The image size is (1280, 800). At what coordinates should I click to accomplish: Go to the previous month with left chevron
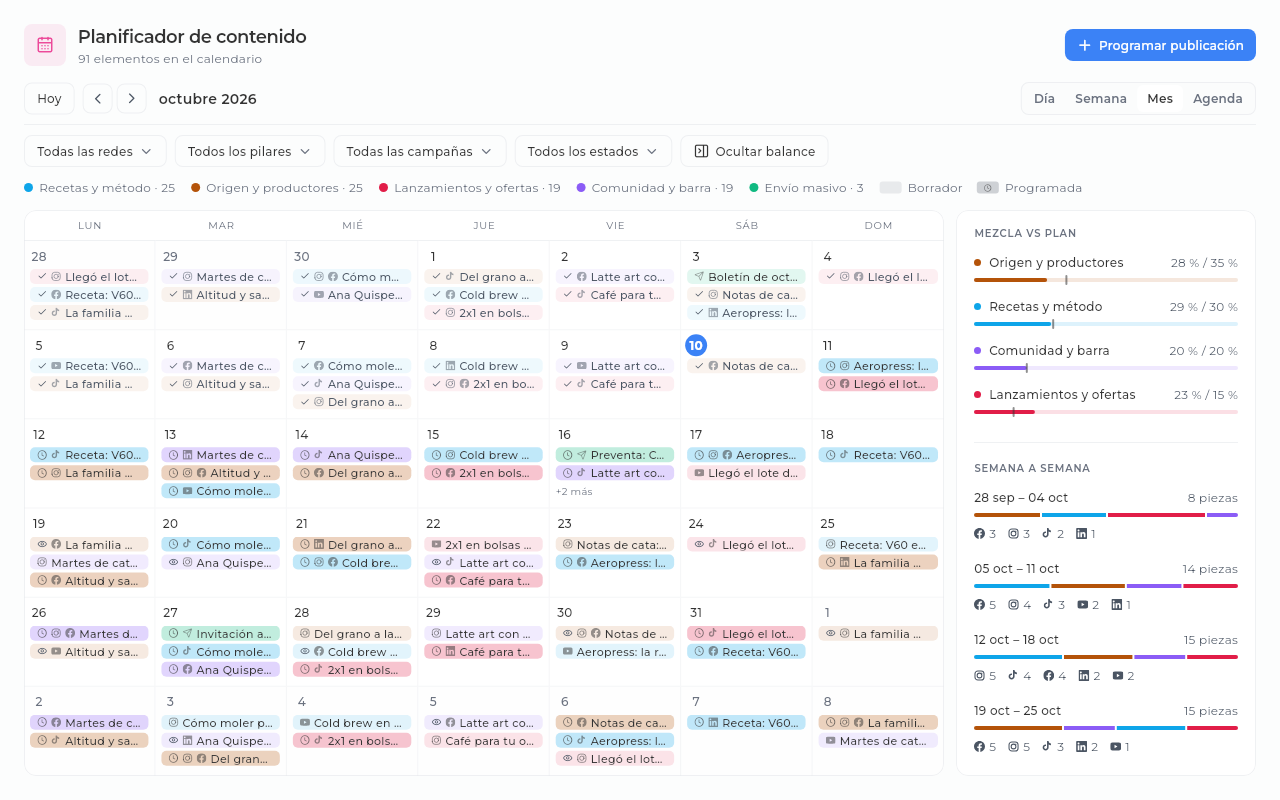coord(97,98)
